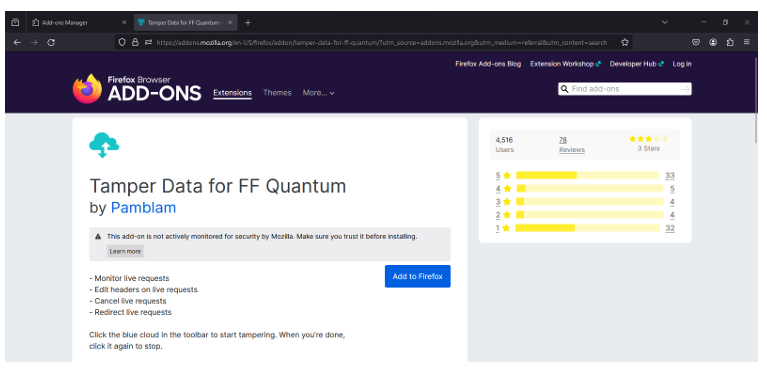Open the author Pamblam link
767x377 pixels.
pos(143,208)
